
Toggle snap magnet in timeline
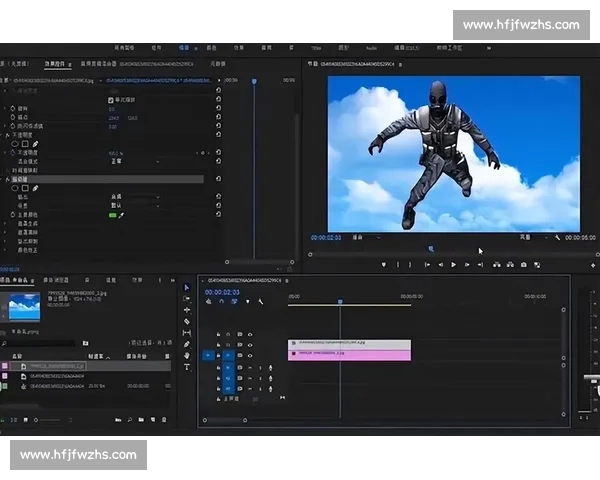(222, 301)
